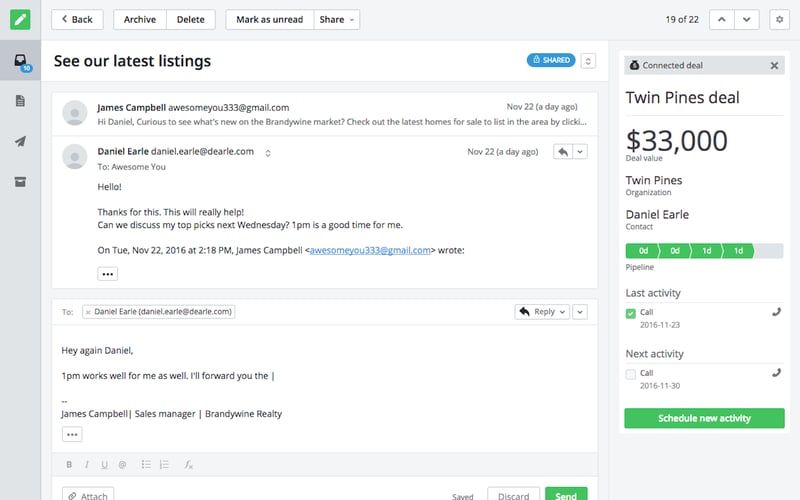
Task: Click the phone icon beside last activity call
Action: coord(776,312)
